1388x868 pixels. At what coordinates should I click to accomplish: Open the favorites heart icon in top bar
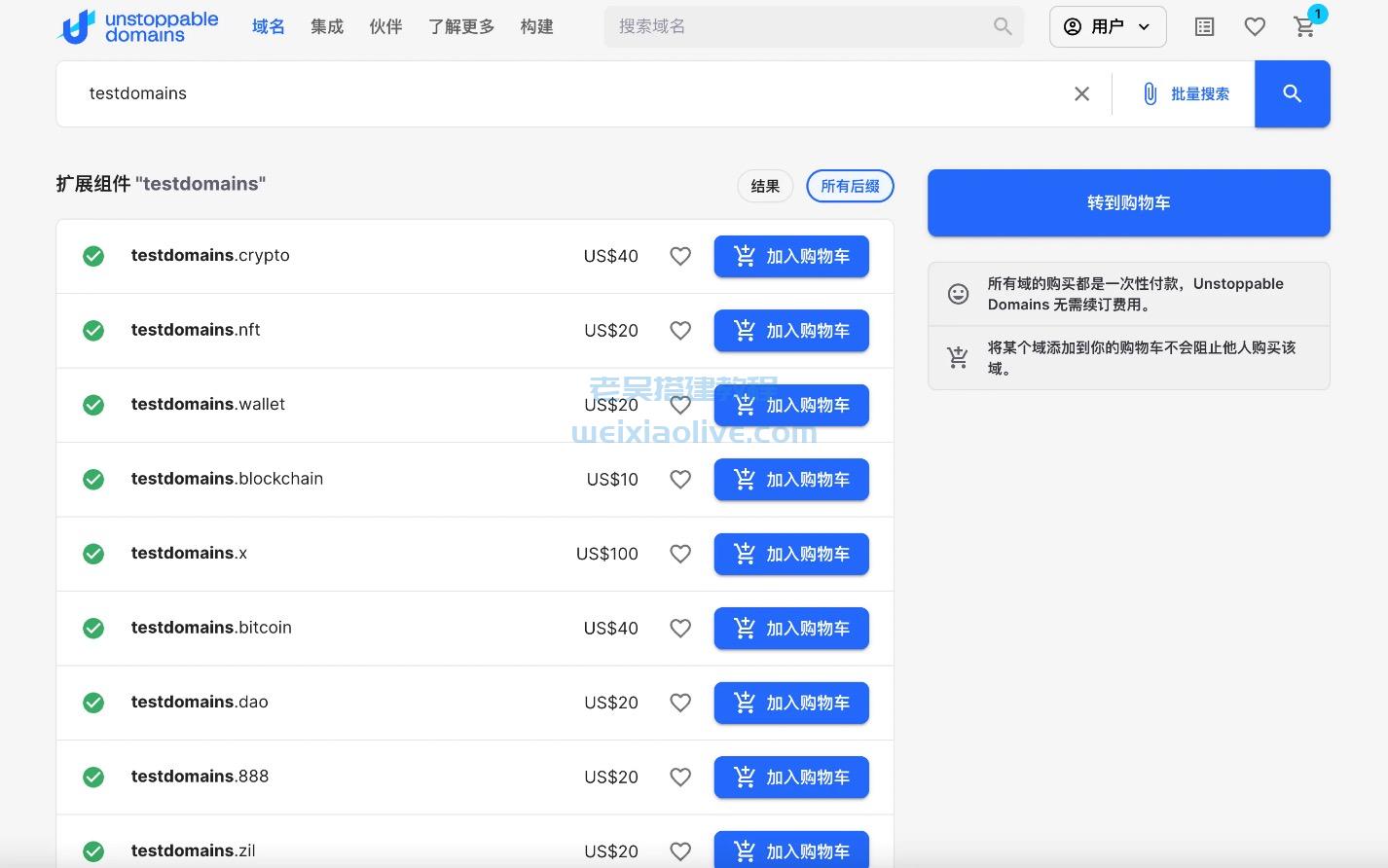[1255, 26]
